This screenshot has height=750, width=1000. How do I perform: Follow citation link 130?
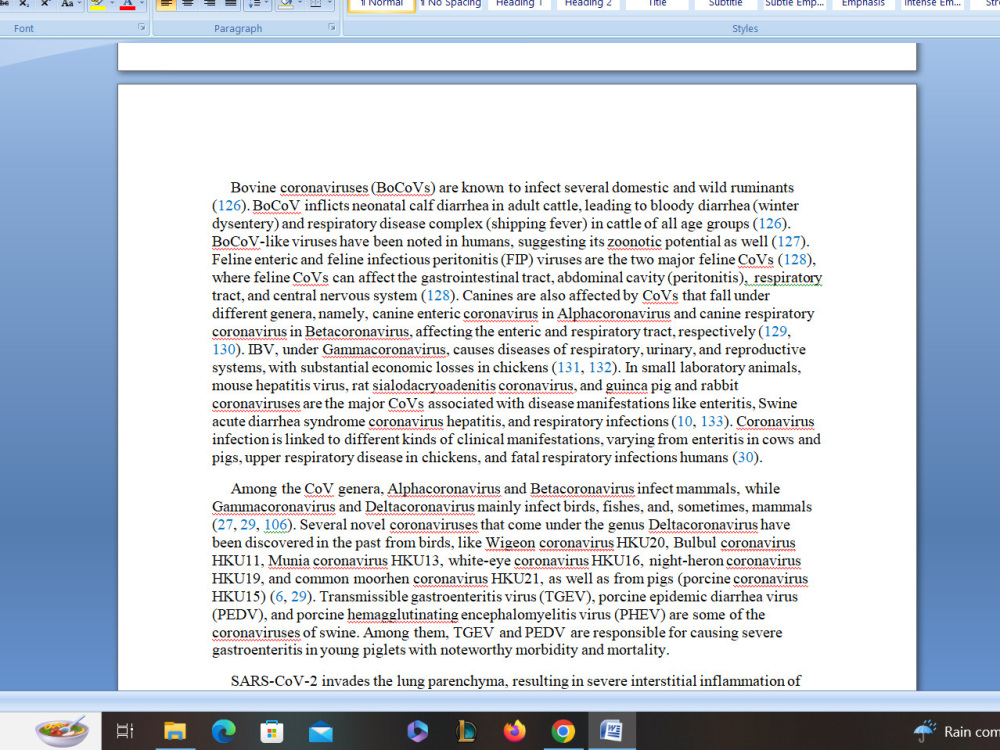point(224,349)
